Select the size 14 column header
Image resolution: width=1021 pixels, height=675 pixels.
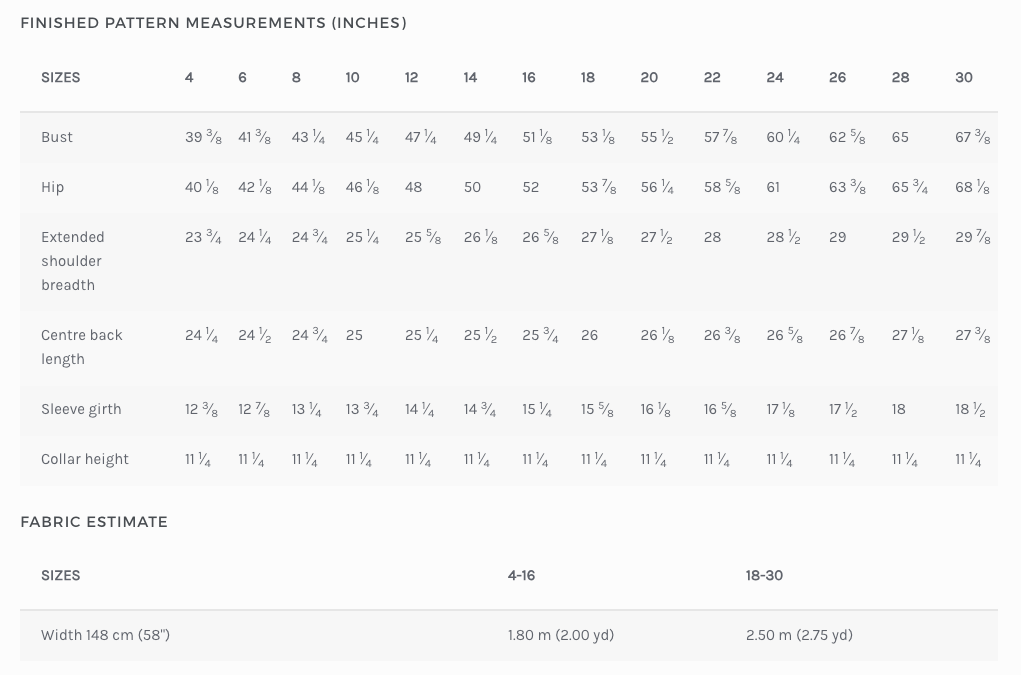pos(470,77)
